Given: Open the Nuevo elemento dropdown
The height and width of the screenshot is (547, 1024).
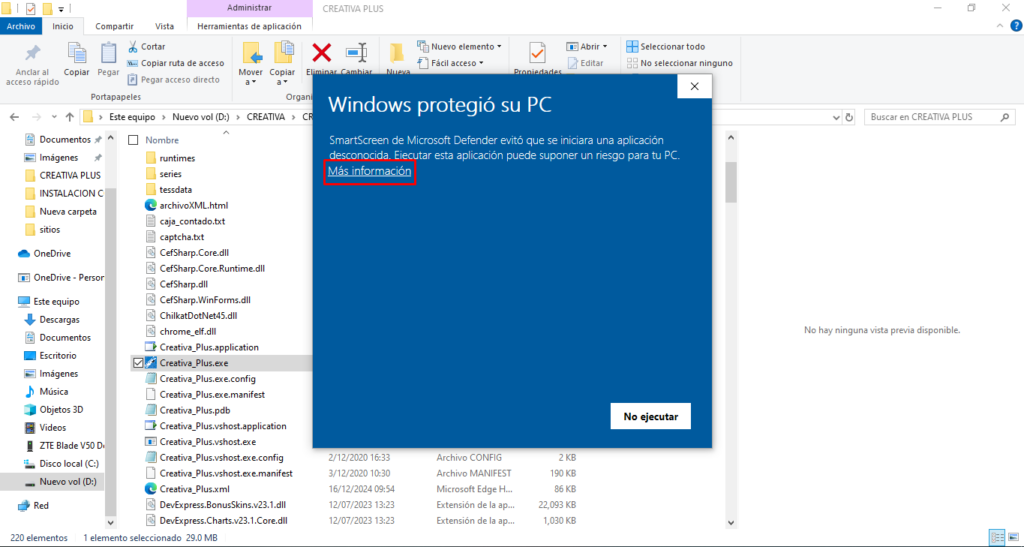Looking at the screenshot, I should pos(460,47).
